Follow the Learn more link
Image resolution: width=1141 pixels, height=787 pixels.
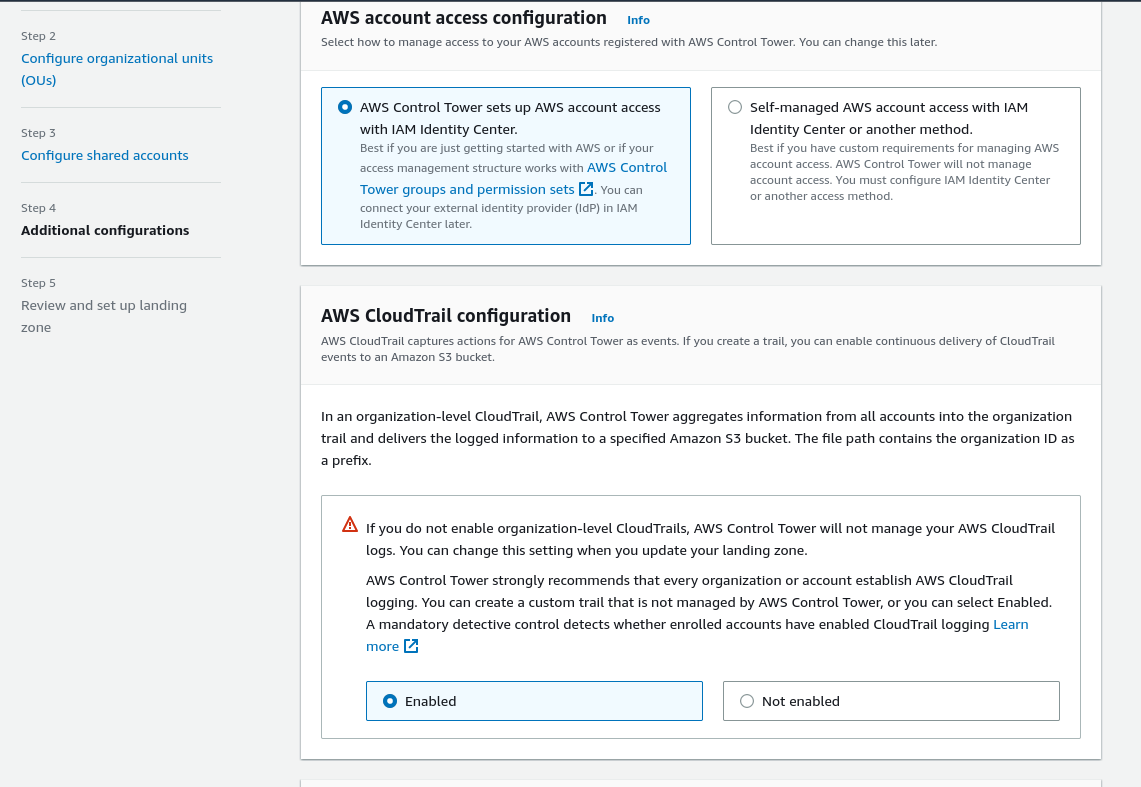(1010, 624)
